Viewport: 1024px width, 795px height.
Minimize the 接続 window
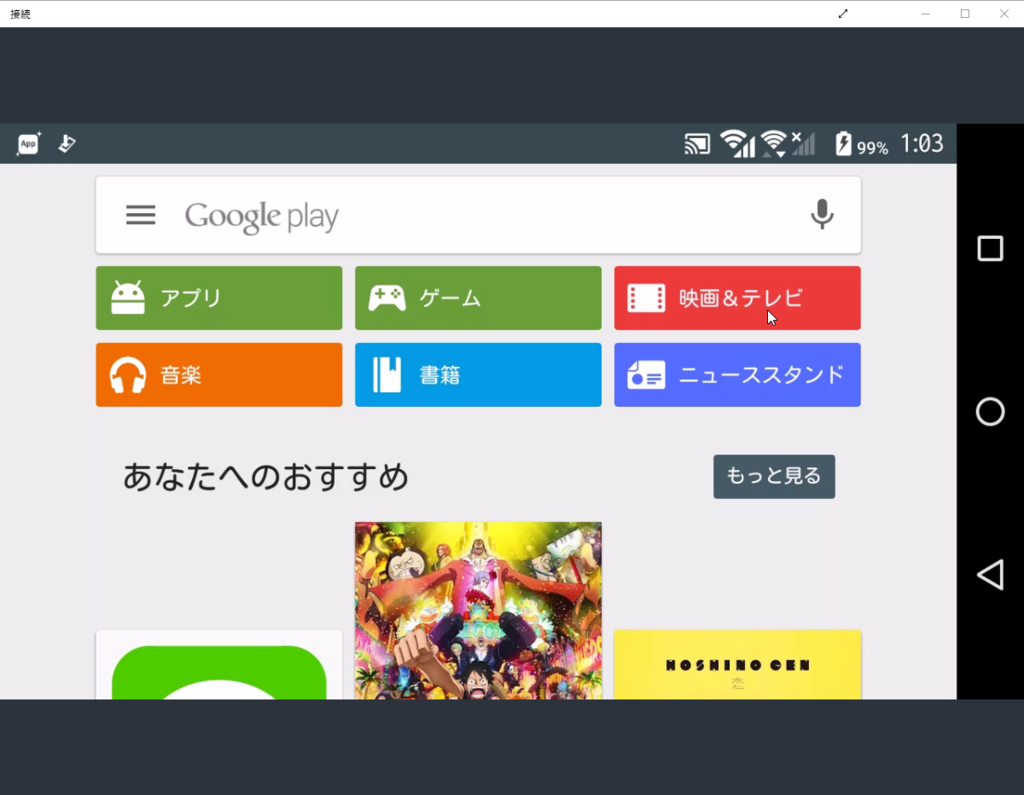925,14
